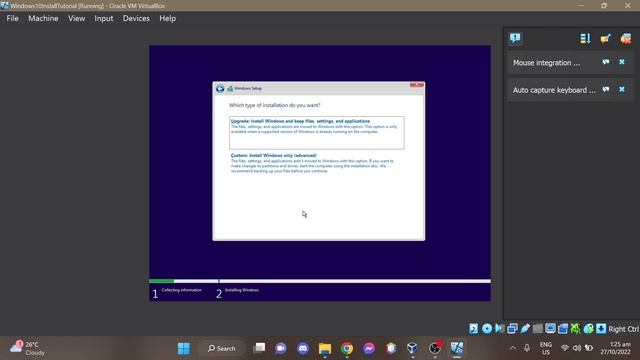Choose Custom: Install Windows only (advanced)
Image resolution: width=640 pixels, height=360 pixels.
pyautogui.click(x=312, y=163)
